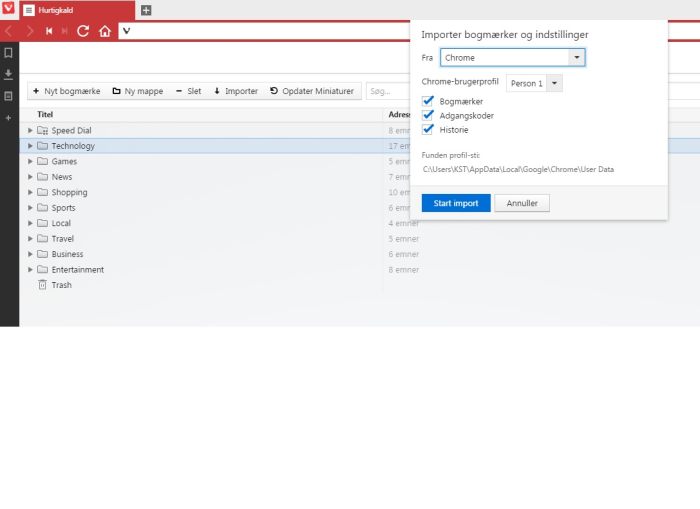Click the Speed Dial folder icon

click(42, 130)
